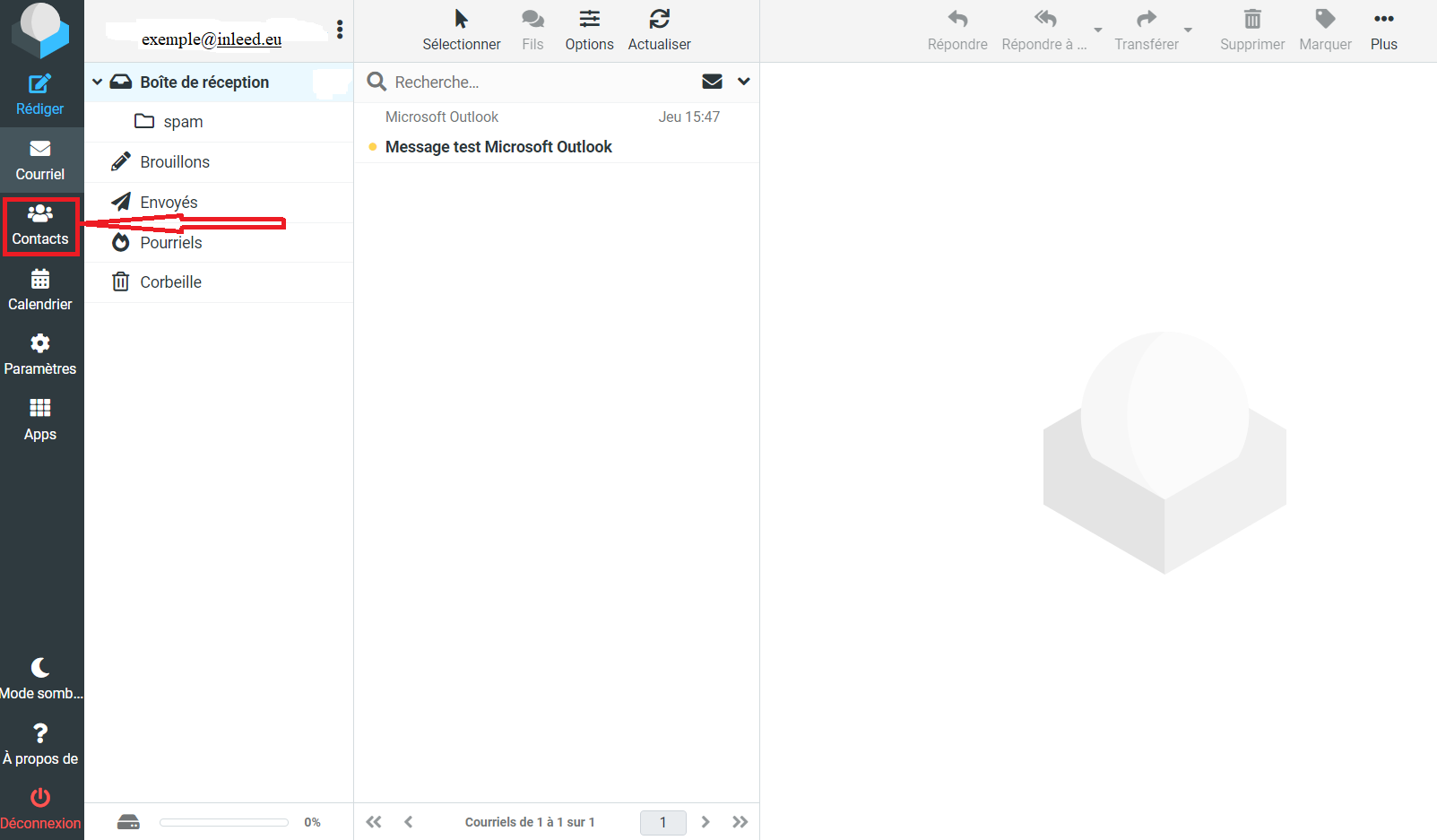The height and width of the screenshot is (840, 1437).
Task: Go to previous page of messages
Action: click(x=409, y=822)
